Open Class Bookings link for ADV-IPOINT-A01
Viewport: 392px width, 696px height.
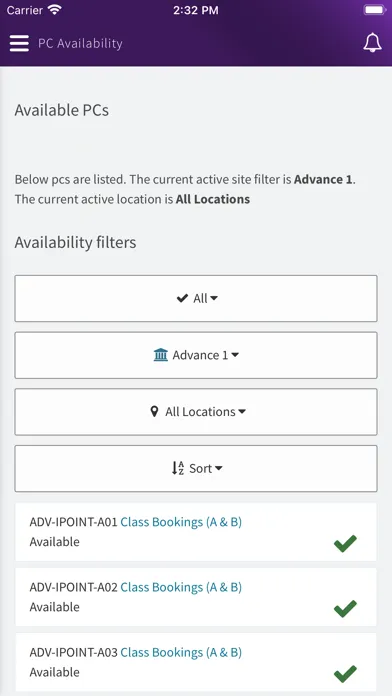pyautogui.click(x=181, y=522)
